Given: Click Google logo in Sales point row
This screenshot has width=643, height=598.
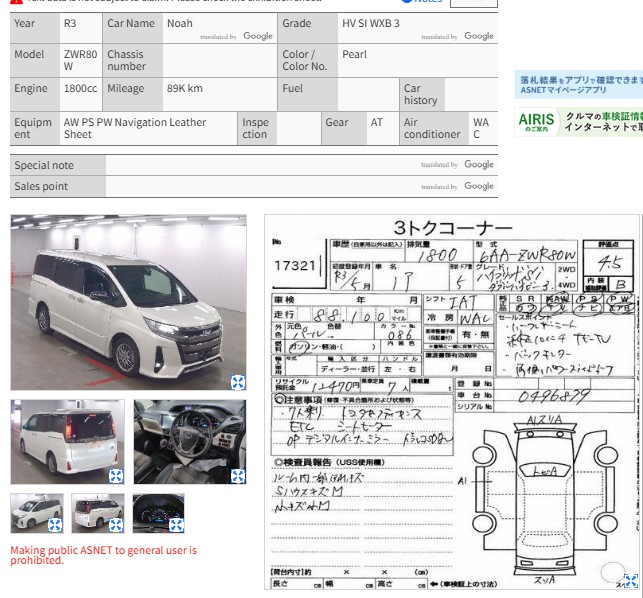Looking at the screenshot, I should [479, 186].
